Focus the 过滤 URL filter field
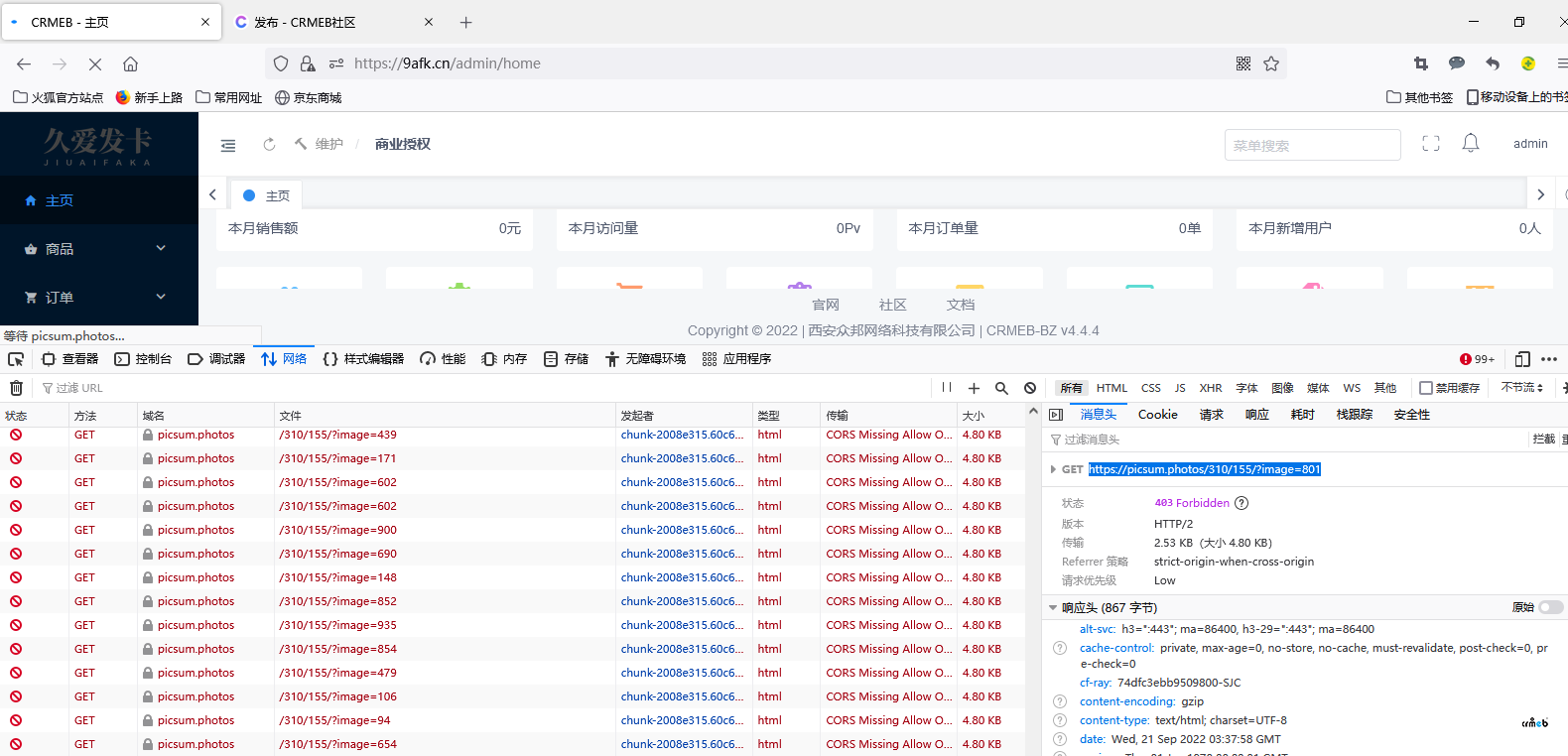1568x756 pixels. click(481, 388)
